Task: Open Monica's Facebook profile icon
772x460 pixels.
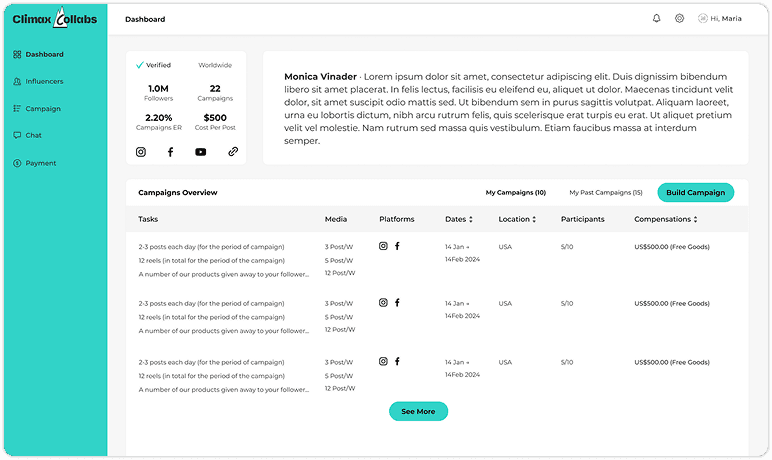Action: (170, 152)
